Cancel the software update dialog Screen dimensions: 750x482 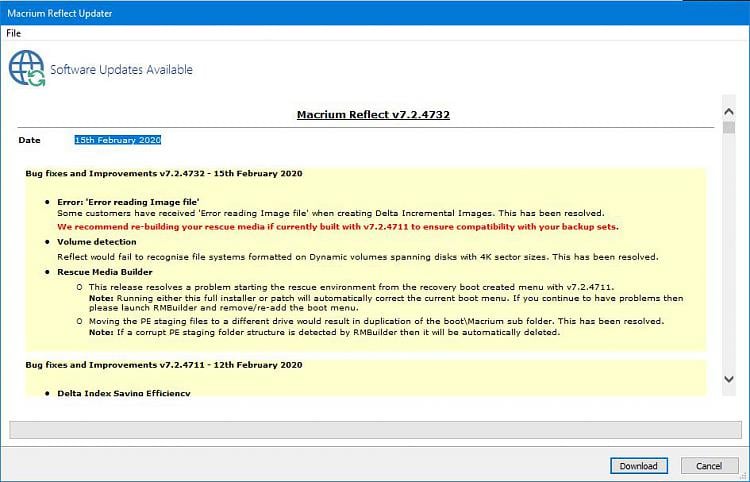coord(709,466)
